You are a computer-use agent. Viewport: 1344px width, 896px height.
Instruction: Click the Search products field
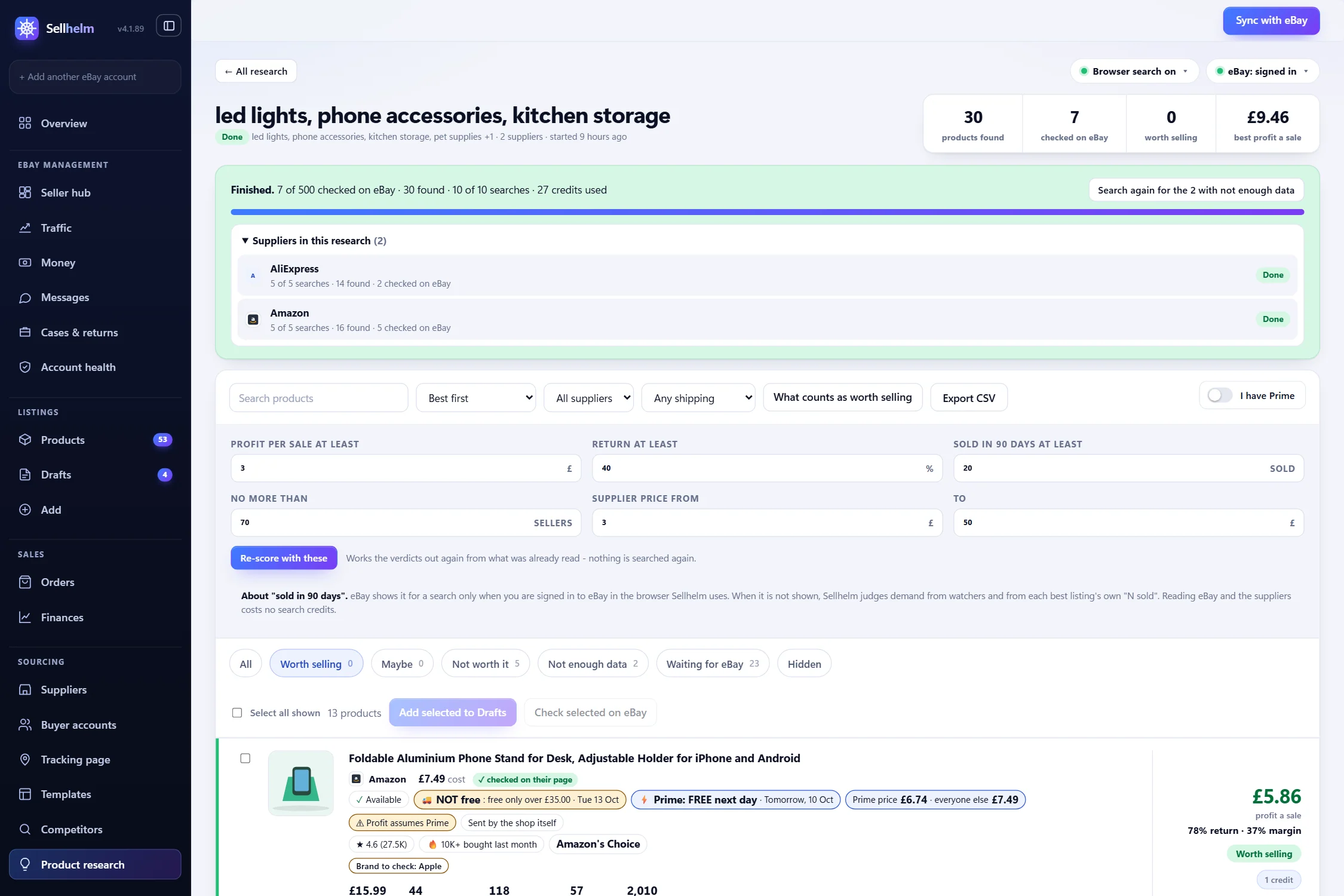tap(318, 398)
